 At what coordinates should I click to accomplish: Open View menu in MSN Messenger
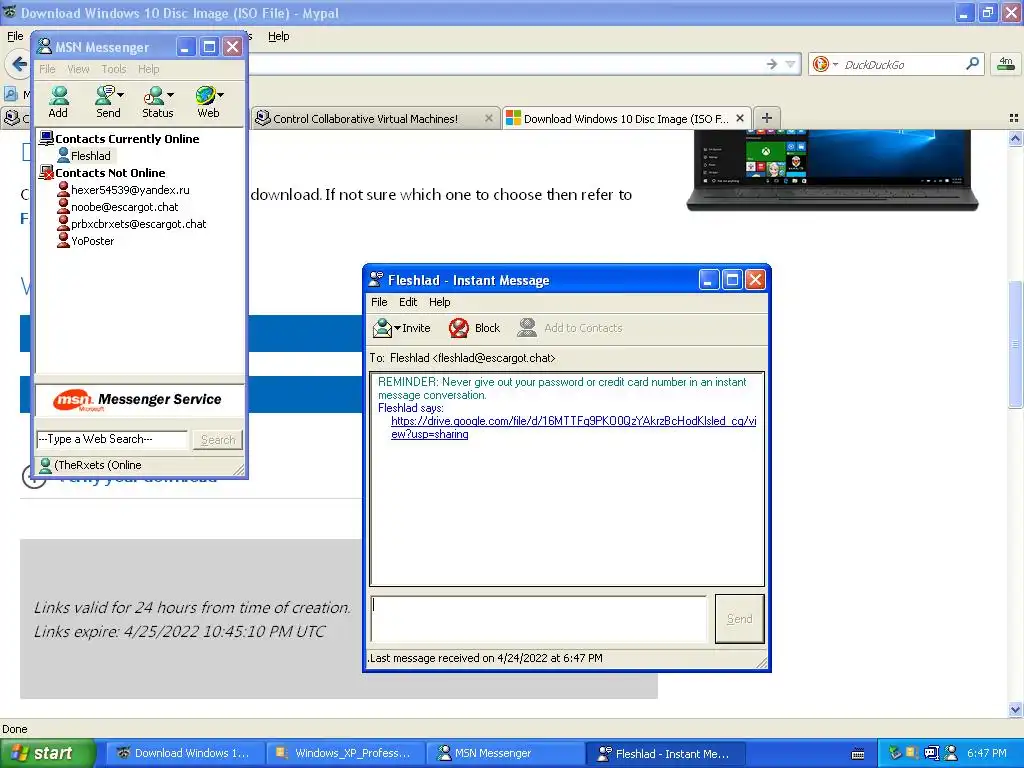(78, 69)
